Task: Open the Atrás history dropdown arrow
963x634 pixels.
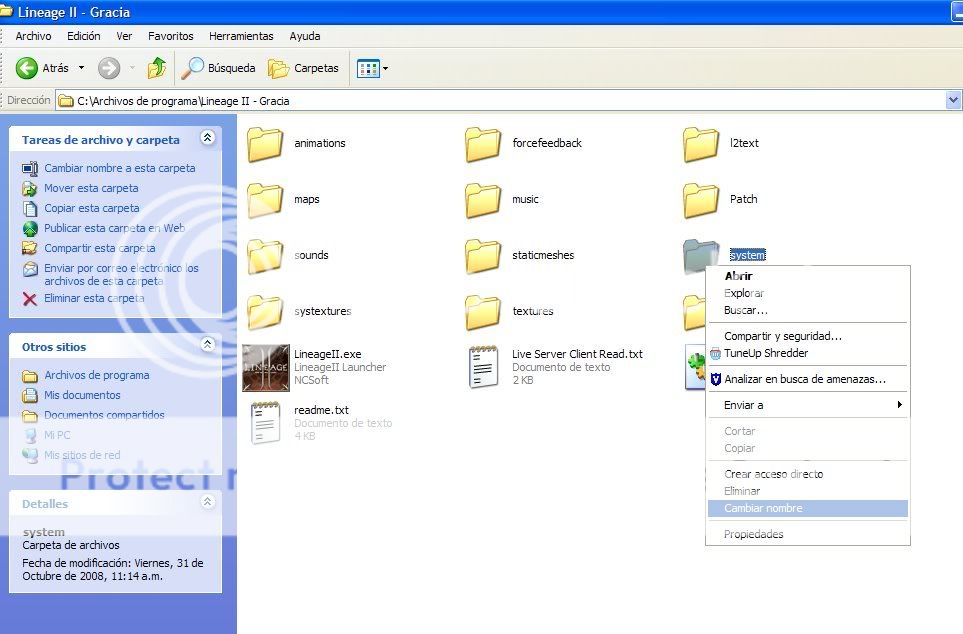Action: (x=81, y=68)
